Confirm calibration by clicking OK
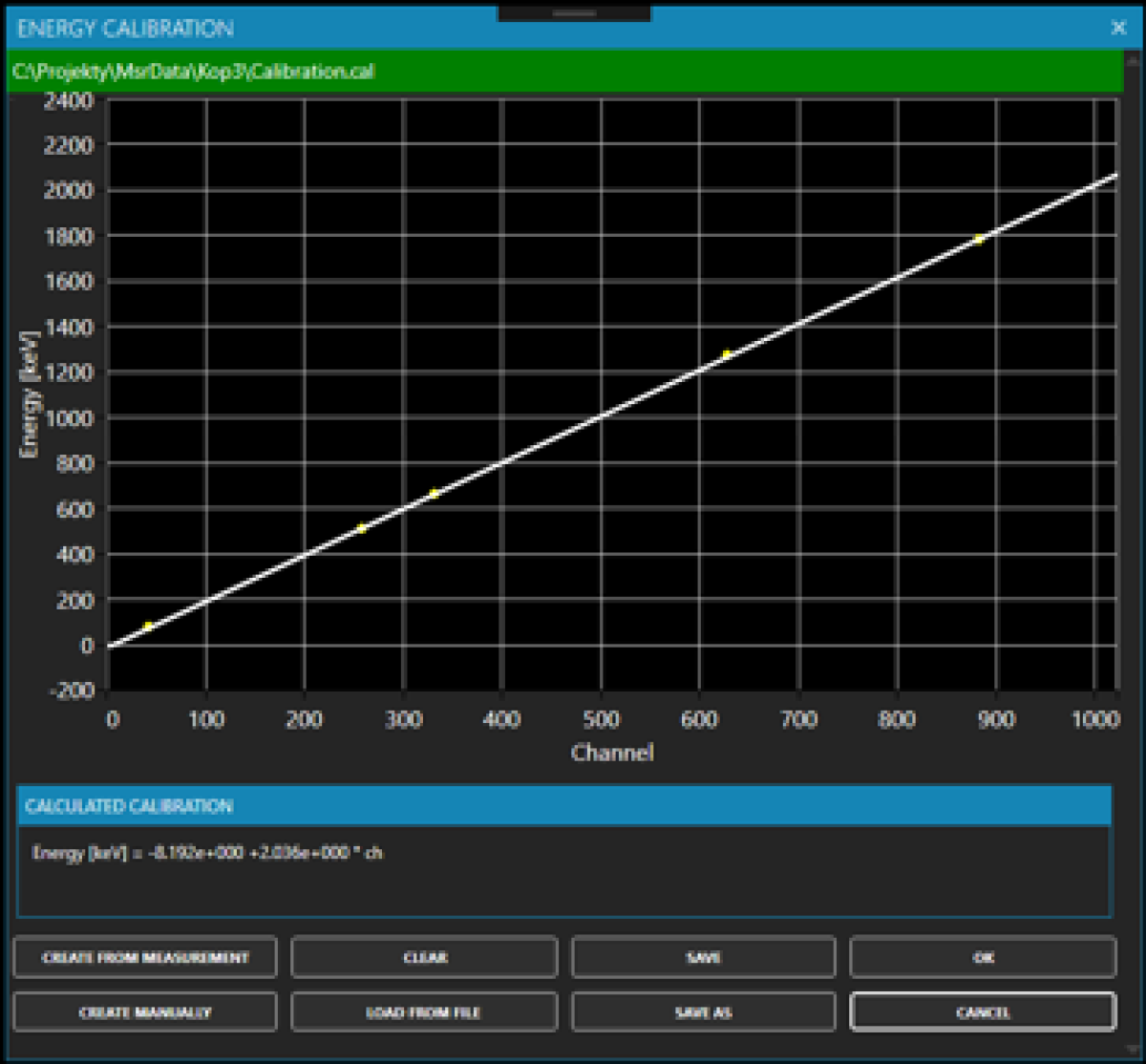Image resolution: width=1146 pixels, height=1064 pixels. click(x=984, y=957)
